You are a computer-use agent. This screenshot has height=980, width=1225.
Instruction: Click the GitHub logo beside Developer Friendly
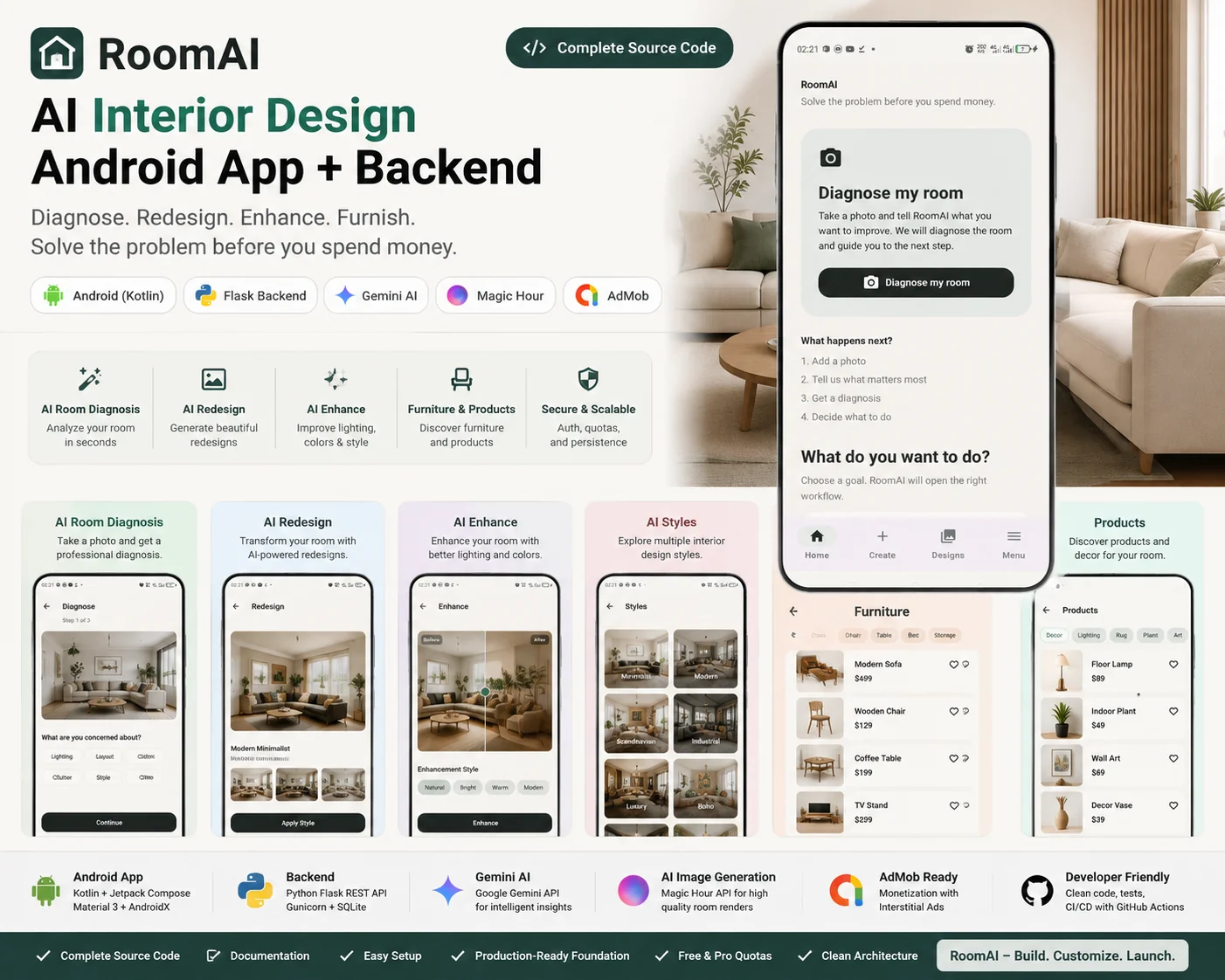(1037, 891)
